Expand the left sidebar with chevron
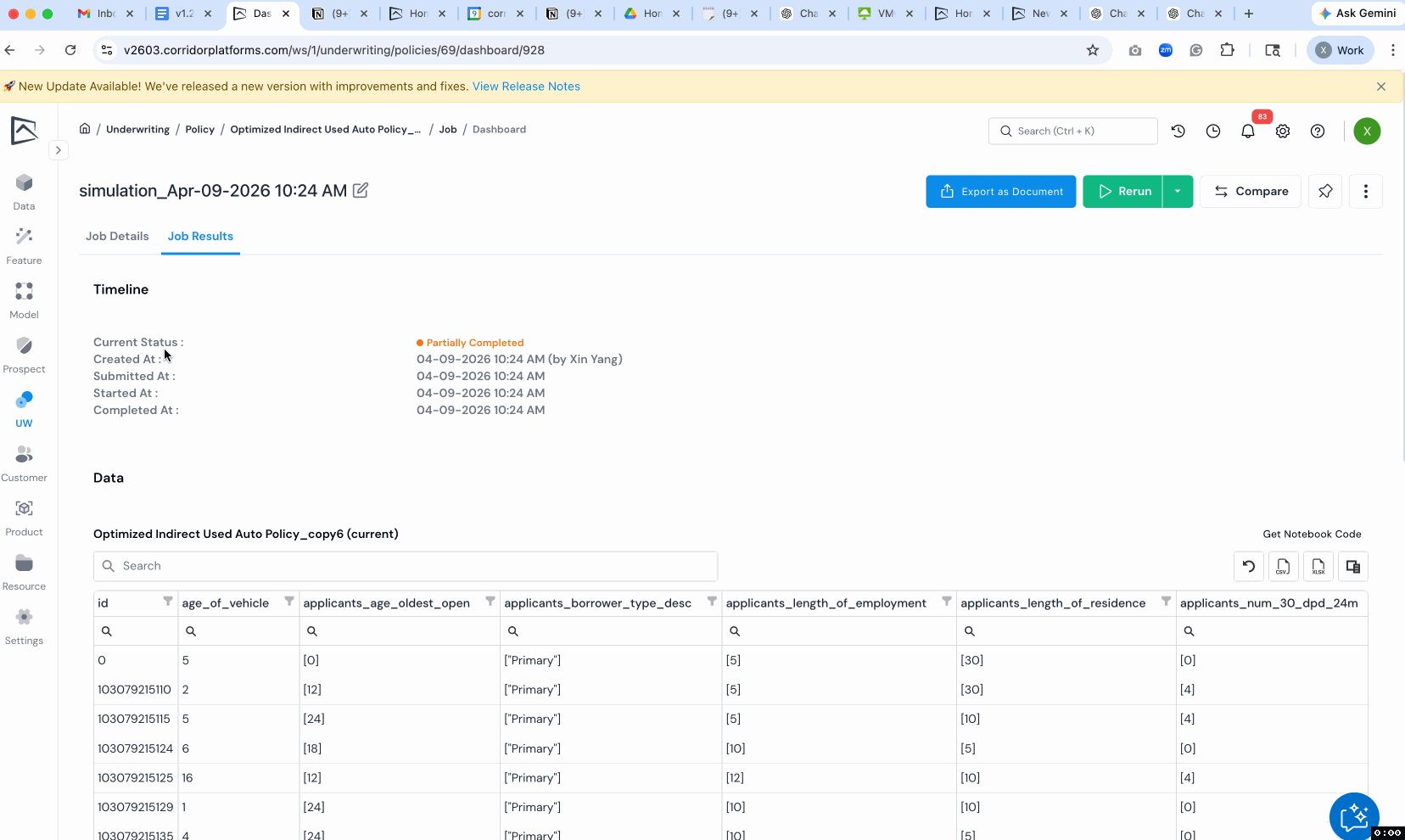Image resolution: width=1405 pixels, height=840 pixels. tap(58, 150)
